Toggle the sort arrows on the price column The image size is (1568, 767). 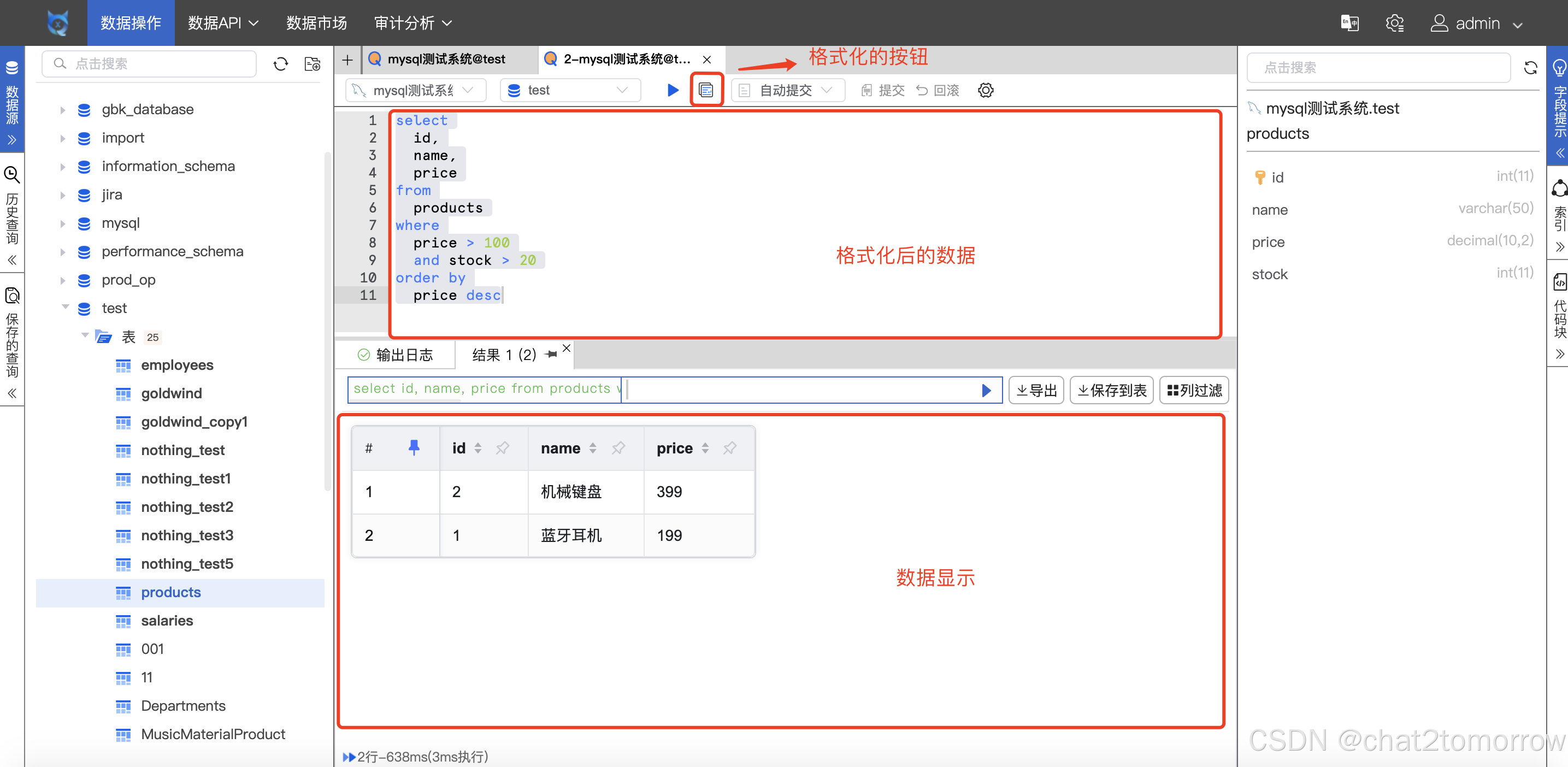705,448
